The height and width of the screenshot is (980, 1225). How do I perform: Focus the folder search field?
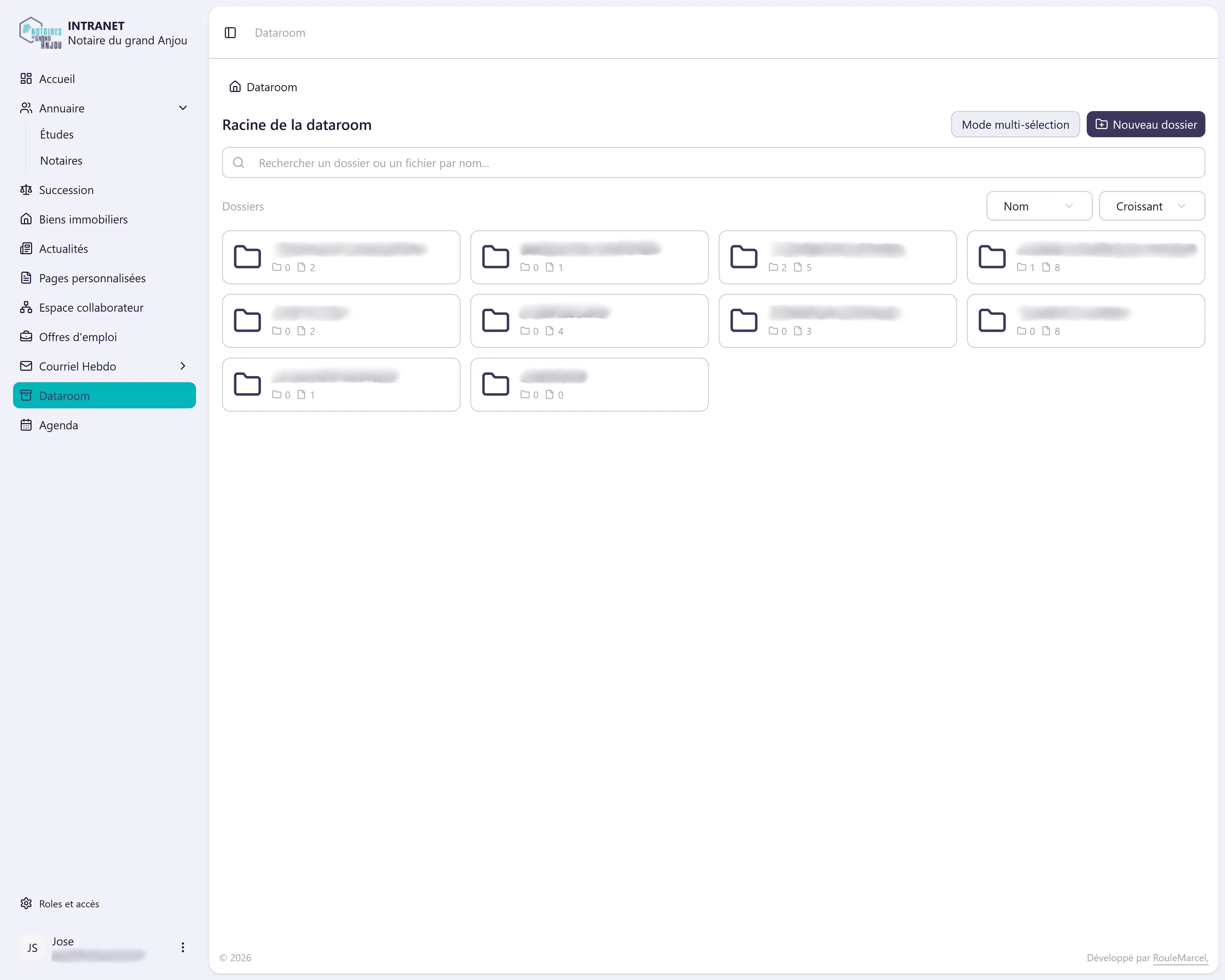pyautogui.click(x=713, y=163)
